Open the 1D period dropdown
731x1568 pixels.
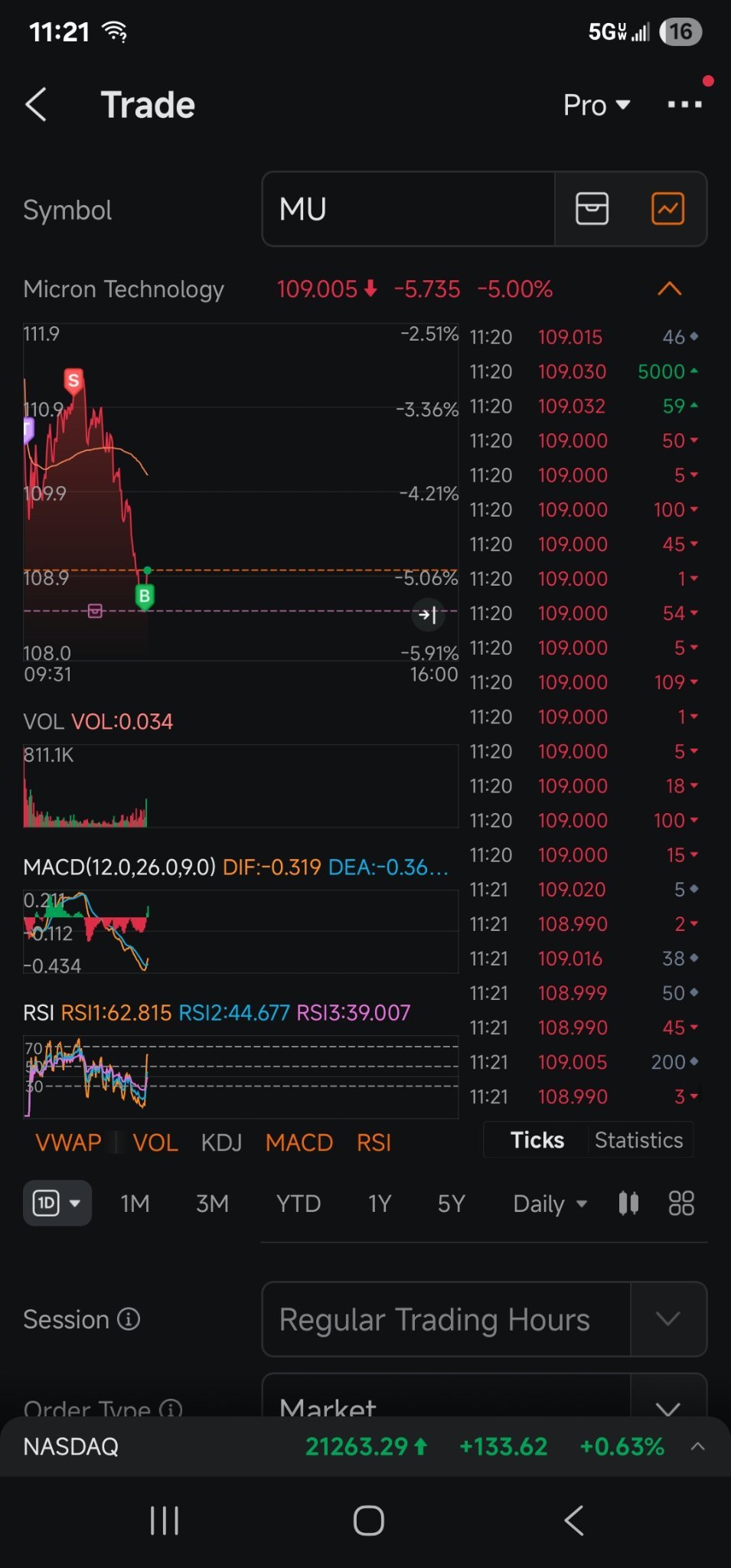pos(57,1203)
